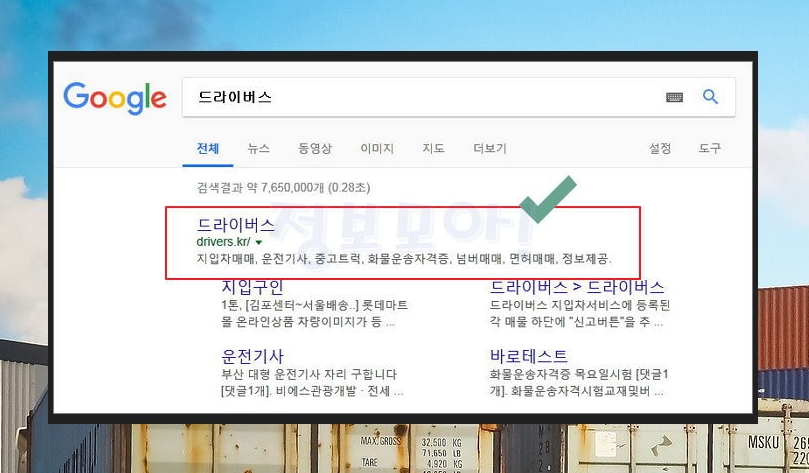Open the 바로테스트 sitelink
The width and height of the screenshot is (809, 473).
528,356
